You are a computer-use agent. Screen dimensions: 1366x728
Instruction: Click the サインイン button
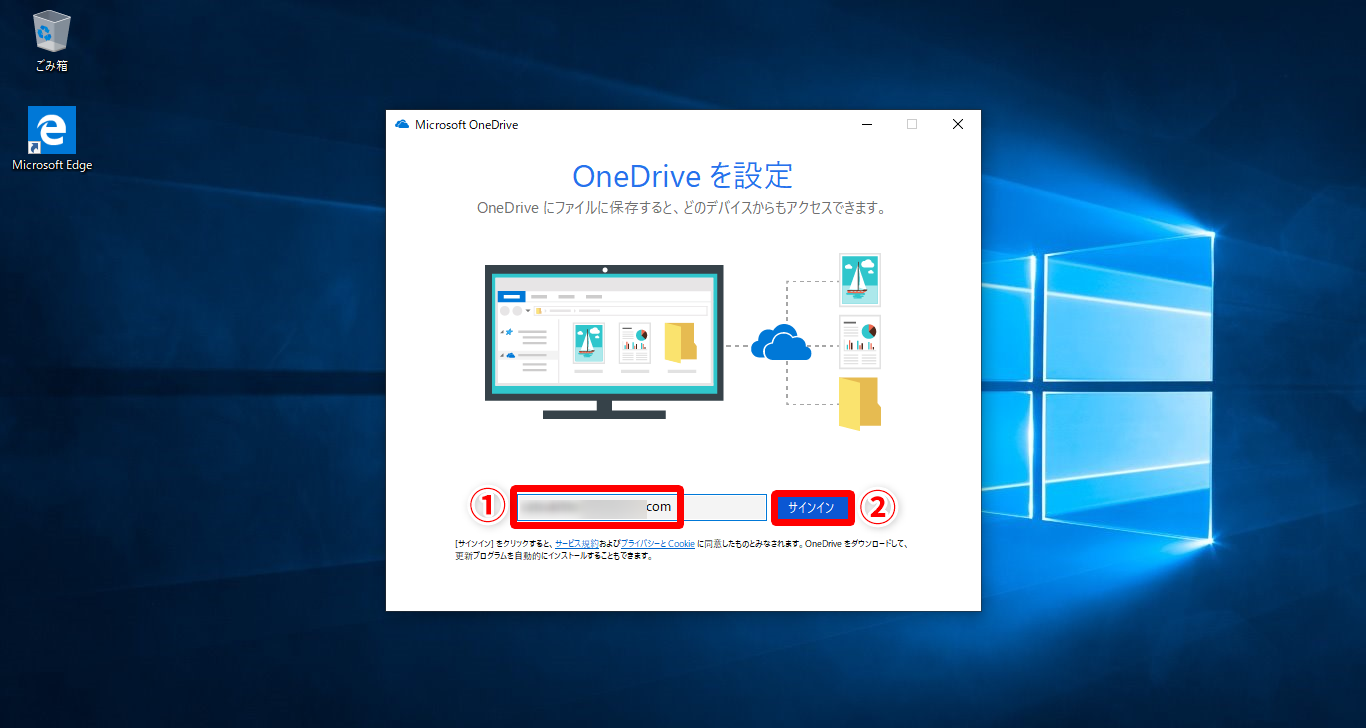tap(811, 507)
